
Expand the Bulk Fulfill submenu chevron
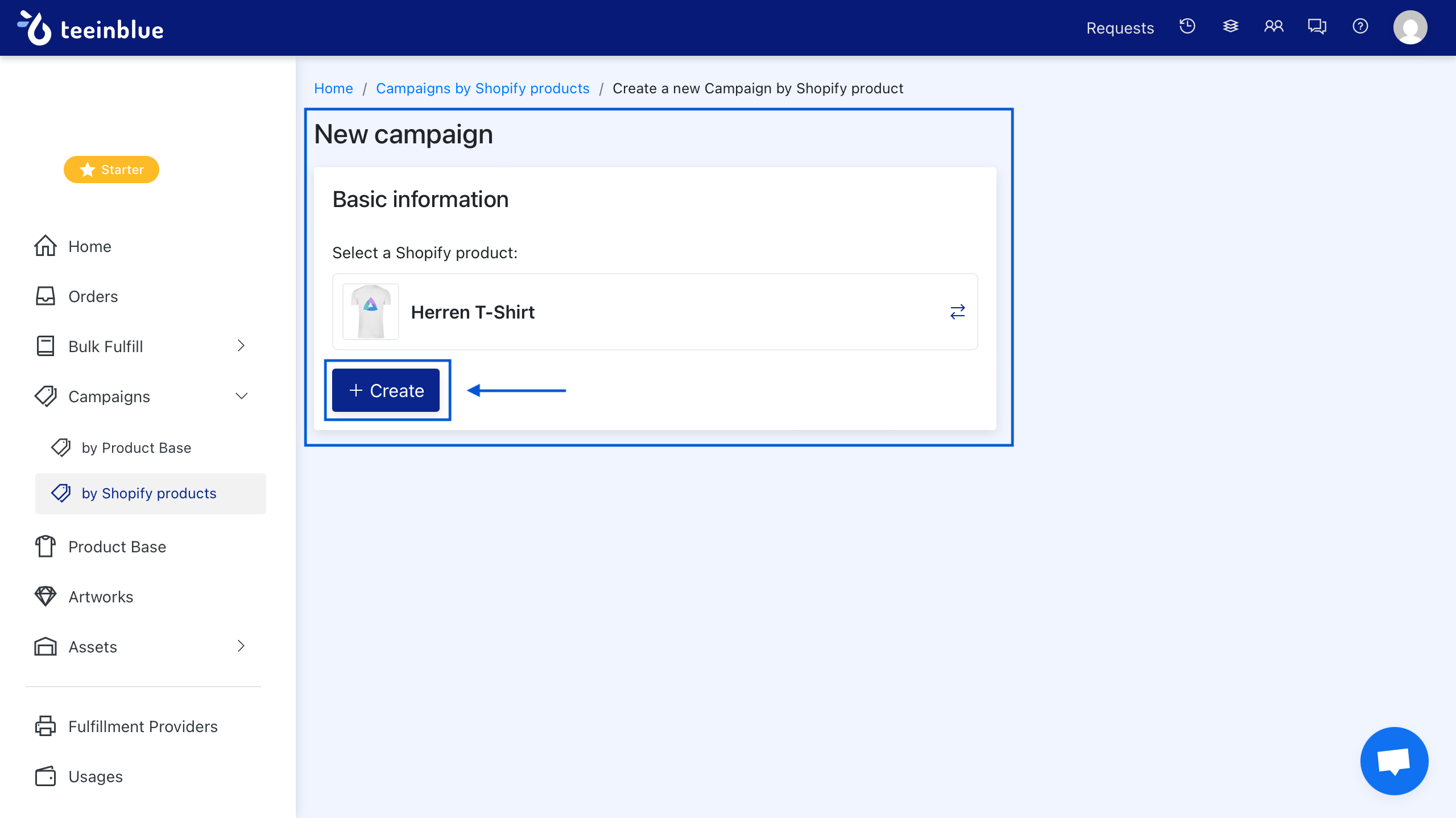pos(241,346)
